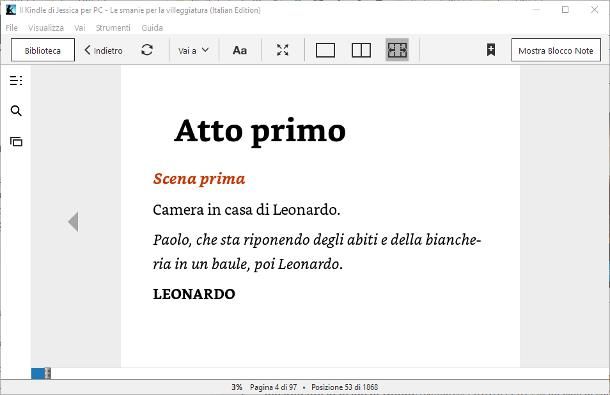The image size is (610, 395).
Task: Open the Strumenti menu
Action: pos(113,28)
